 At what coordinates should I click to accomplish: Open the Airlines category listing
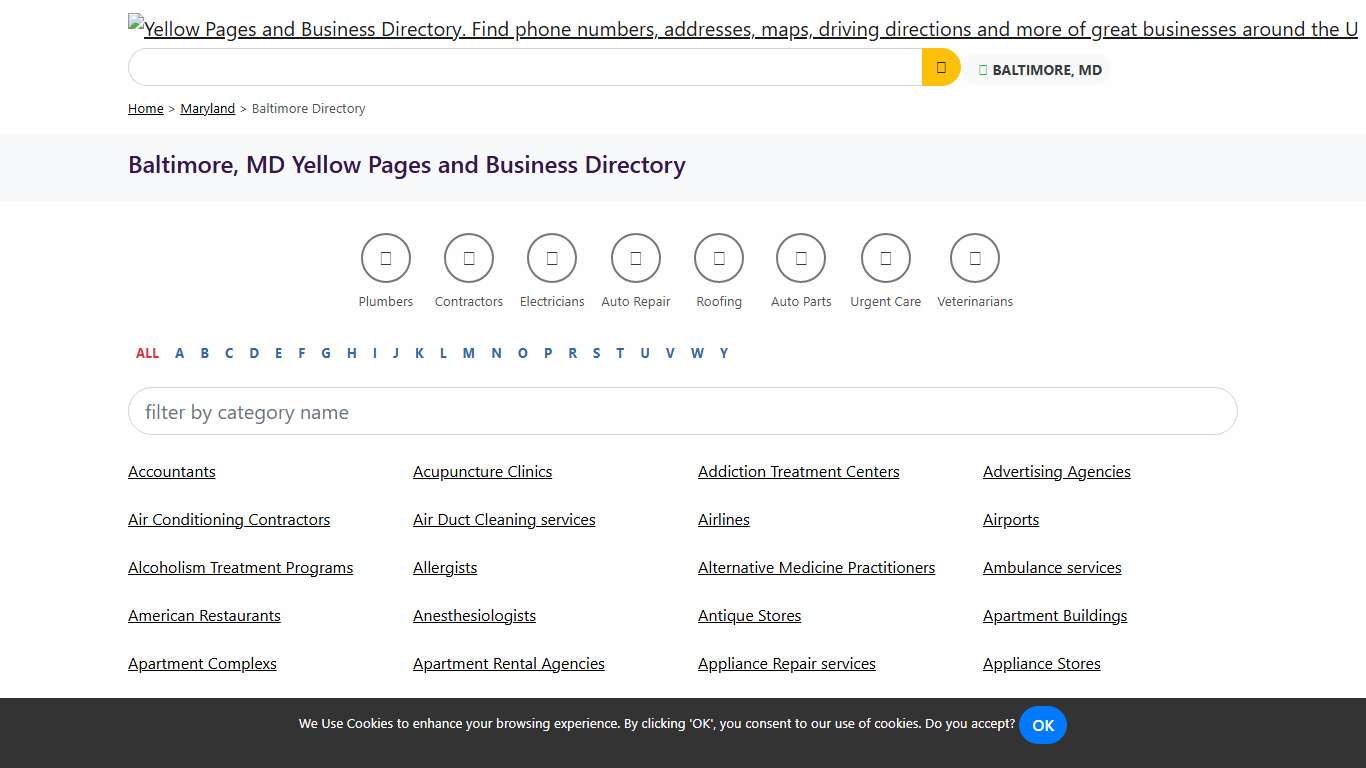[x=723, y=519]
